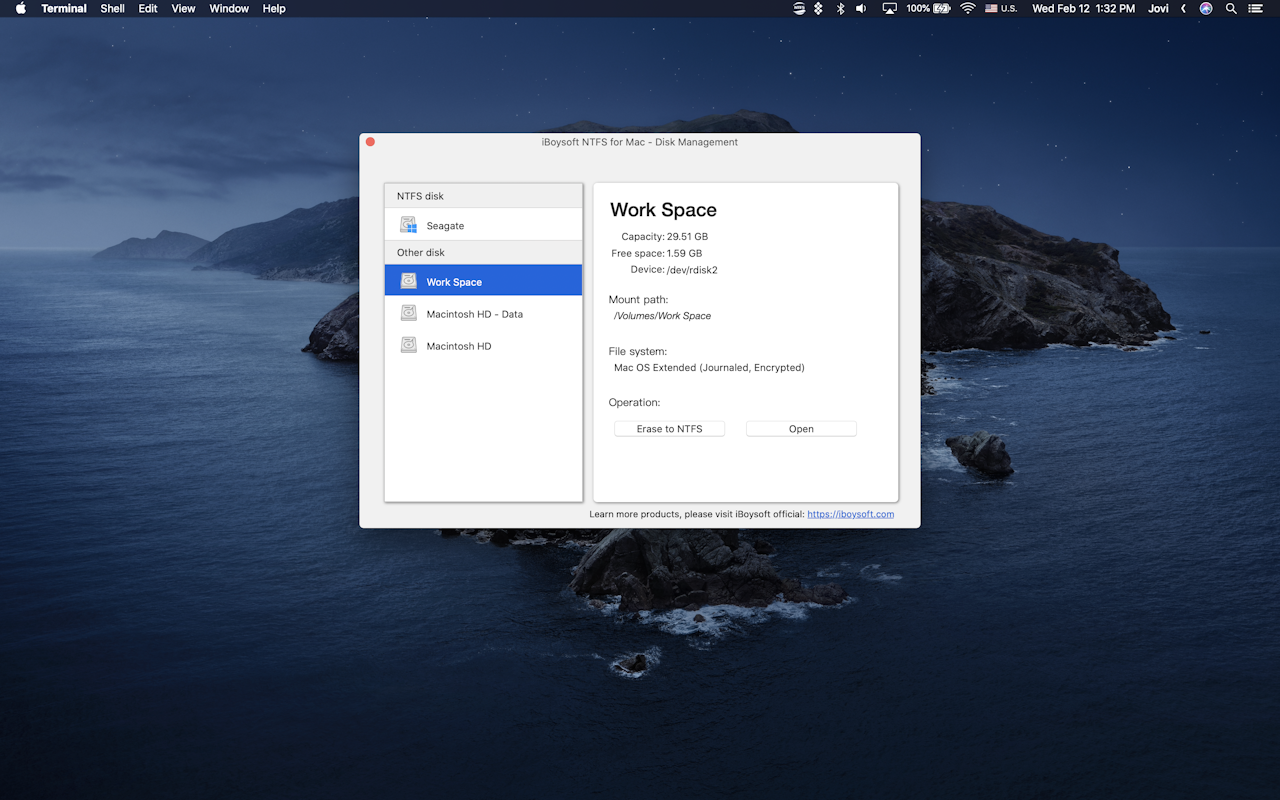Click the battery charging indicator
This screenshot has height=800, width=1280.
[x=931, y=8]
